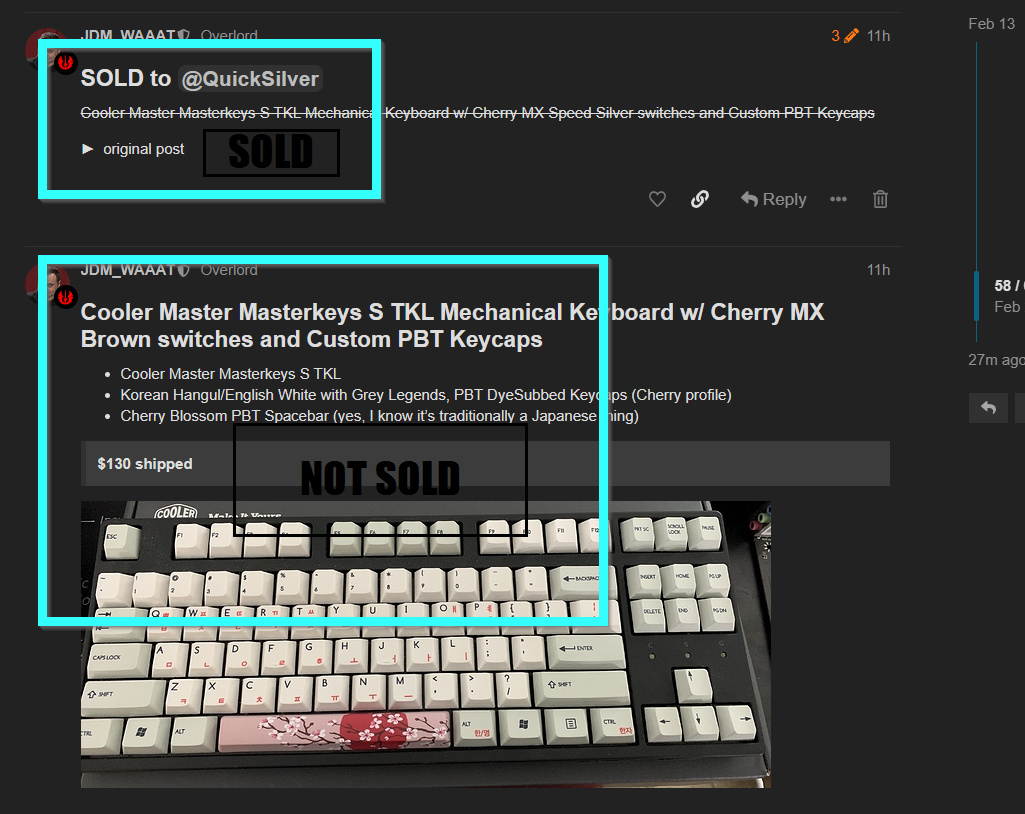Open the JDM_WAAAT username on the second post

(128, 270)
